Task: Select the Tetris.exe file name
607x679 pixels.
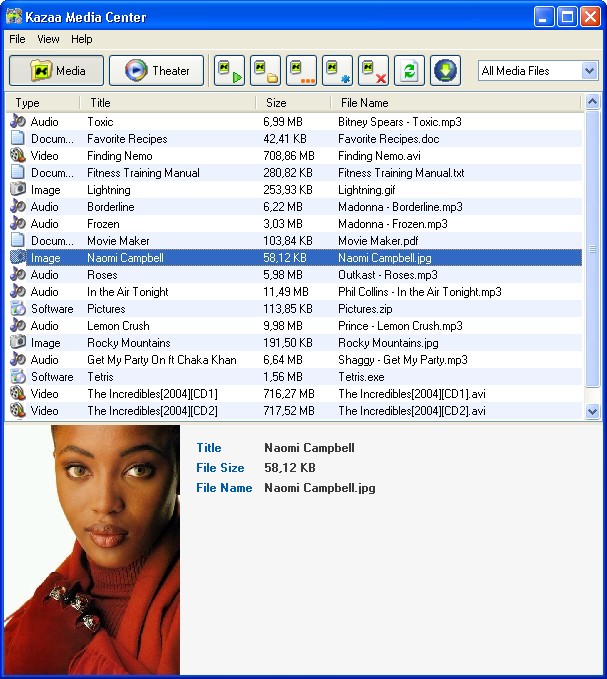Action: [x=362, y=377]
